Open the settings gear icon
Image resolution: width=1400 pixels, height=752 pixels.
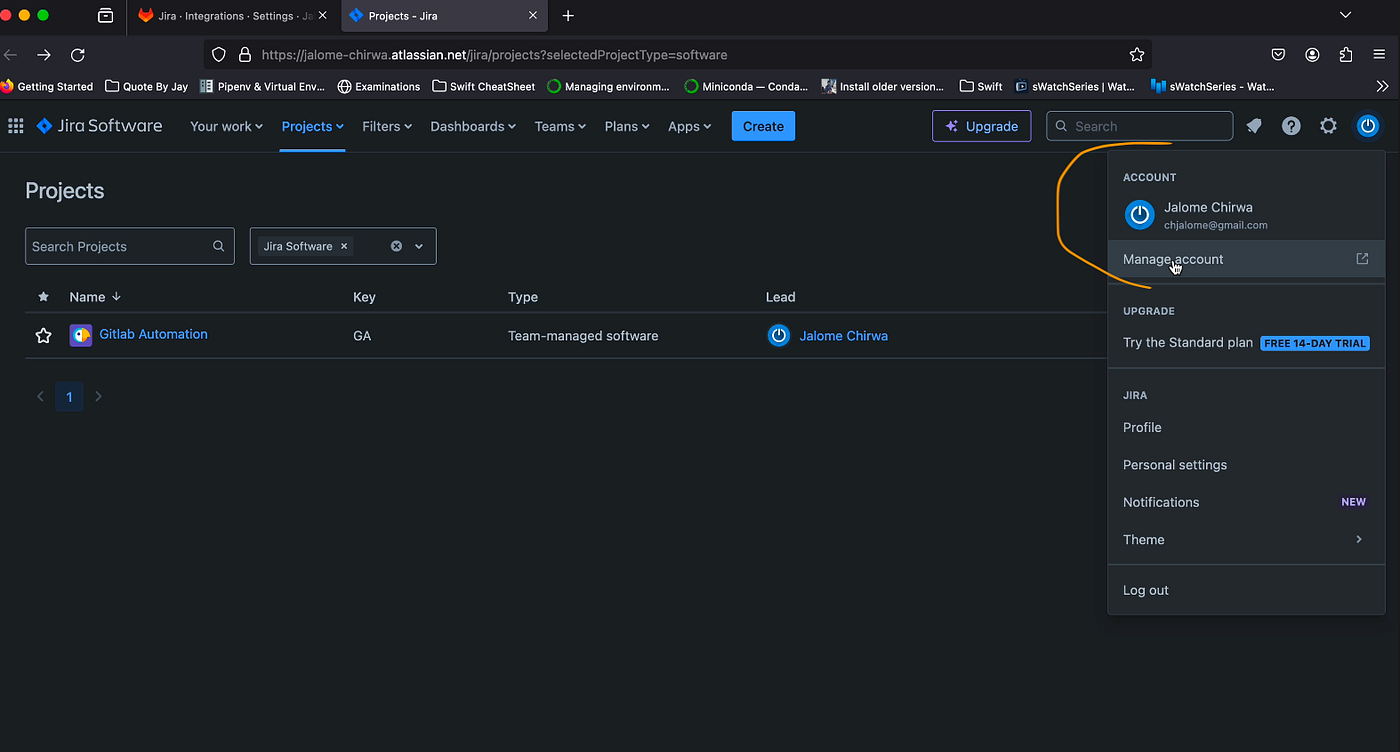pyautogui.click(x=1328, y=126)
